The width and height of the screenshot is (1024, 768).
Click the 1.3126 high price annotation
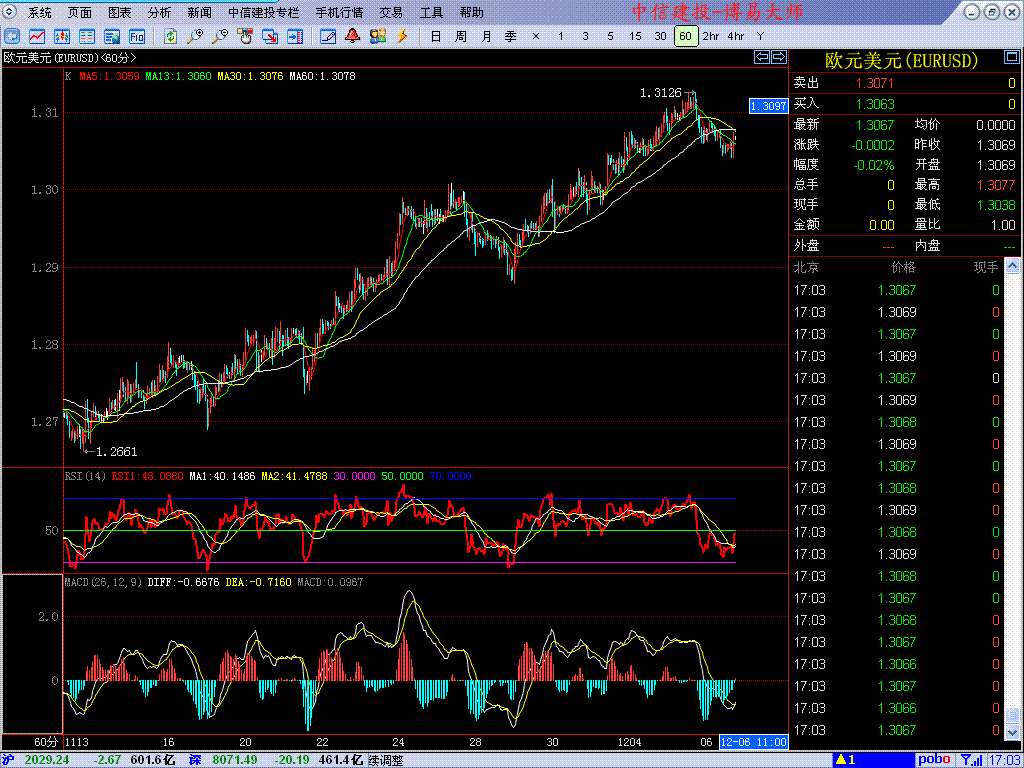(x=662, y=93)
